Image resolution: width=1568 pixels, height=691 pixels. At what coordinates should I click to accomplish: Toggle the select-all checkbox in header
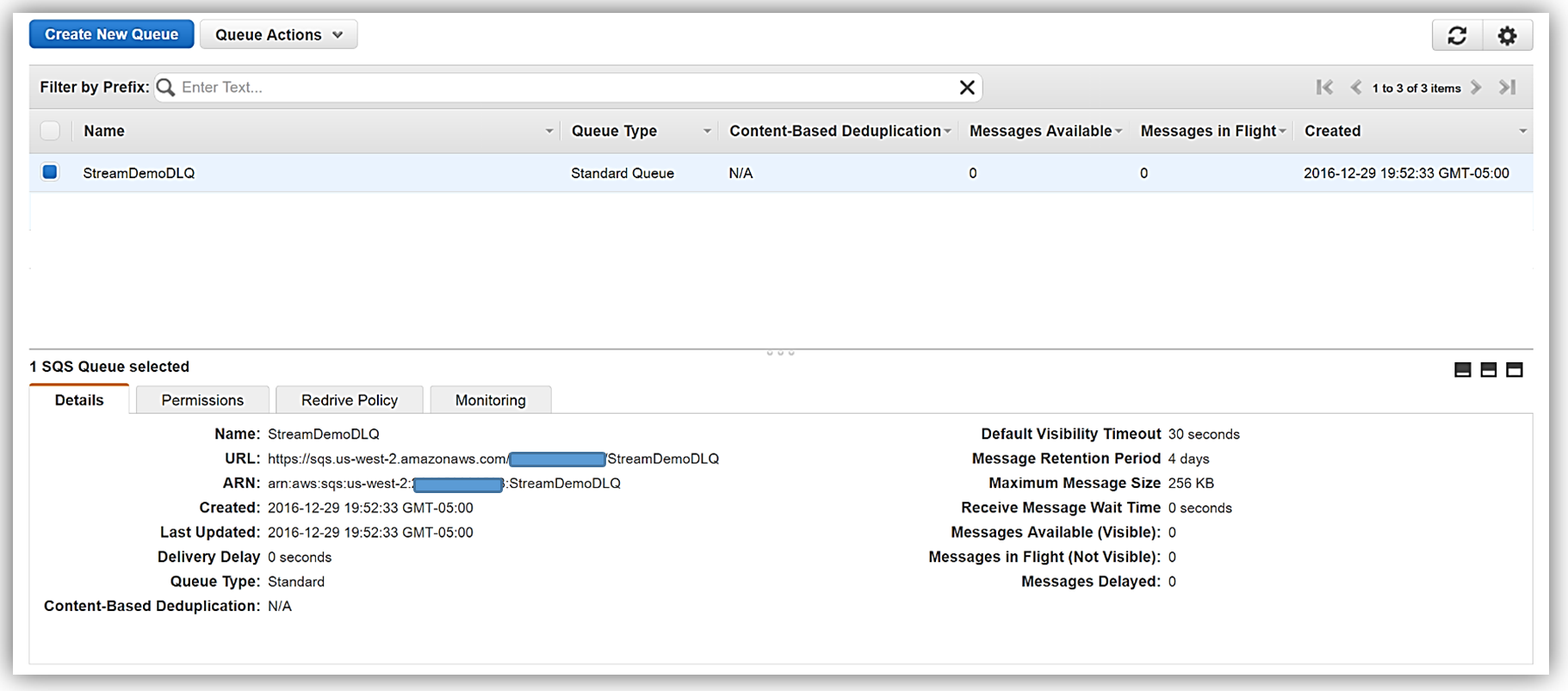coord(50,131)
